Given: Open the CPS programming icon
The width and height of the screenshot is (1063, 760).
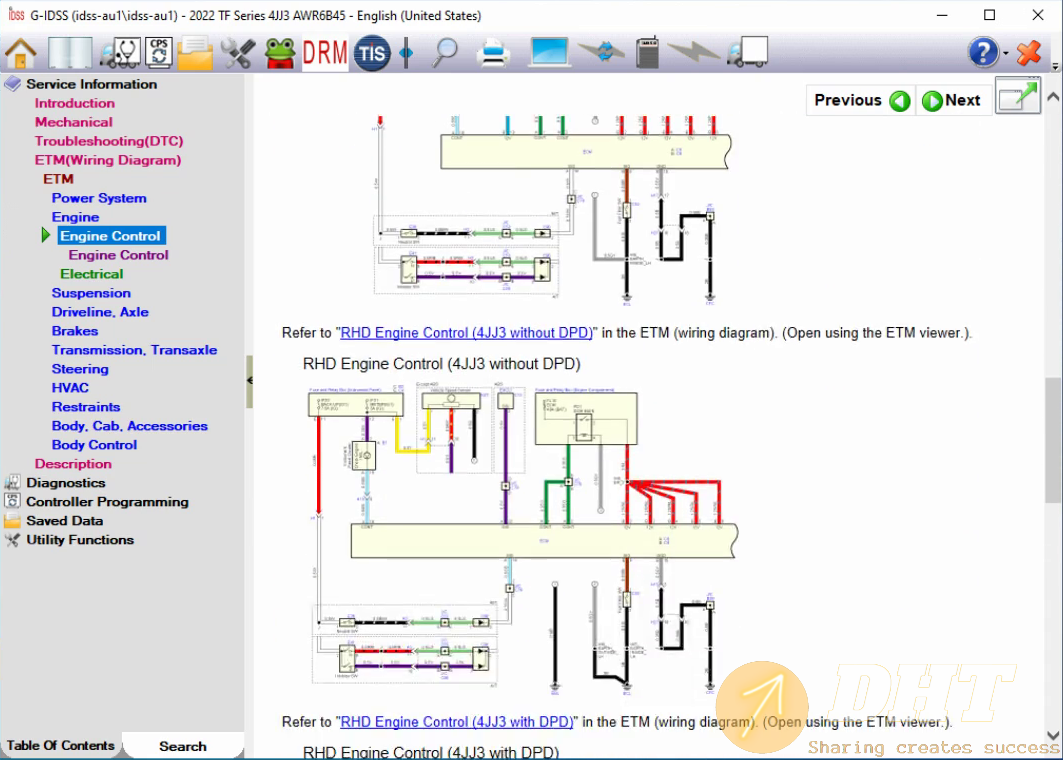Looking at the screenshot, I should [x=158, y=52].
